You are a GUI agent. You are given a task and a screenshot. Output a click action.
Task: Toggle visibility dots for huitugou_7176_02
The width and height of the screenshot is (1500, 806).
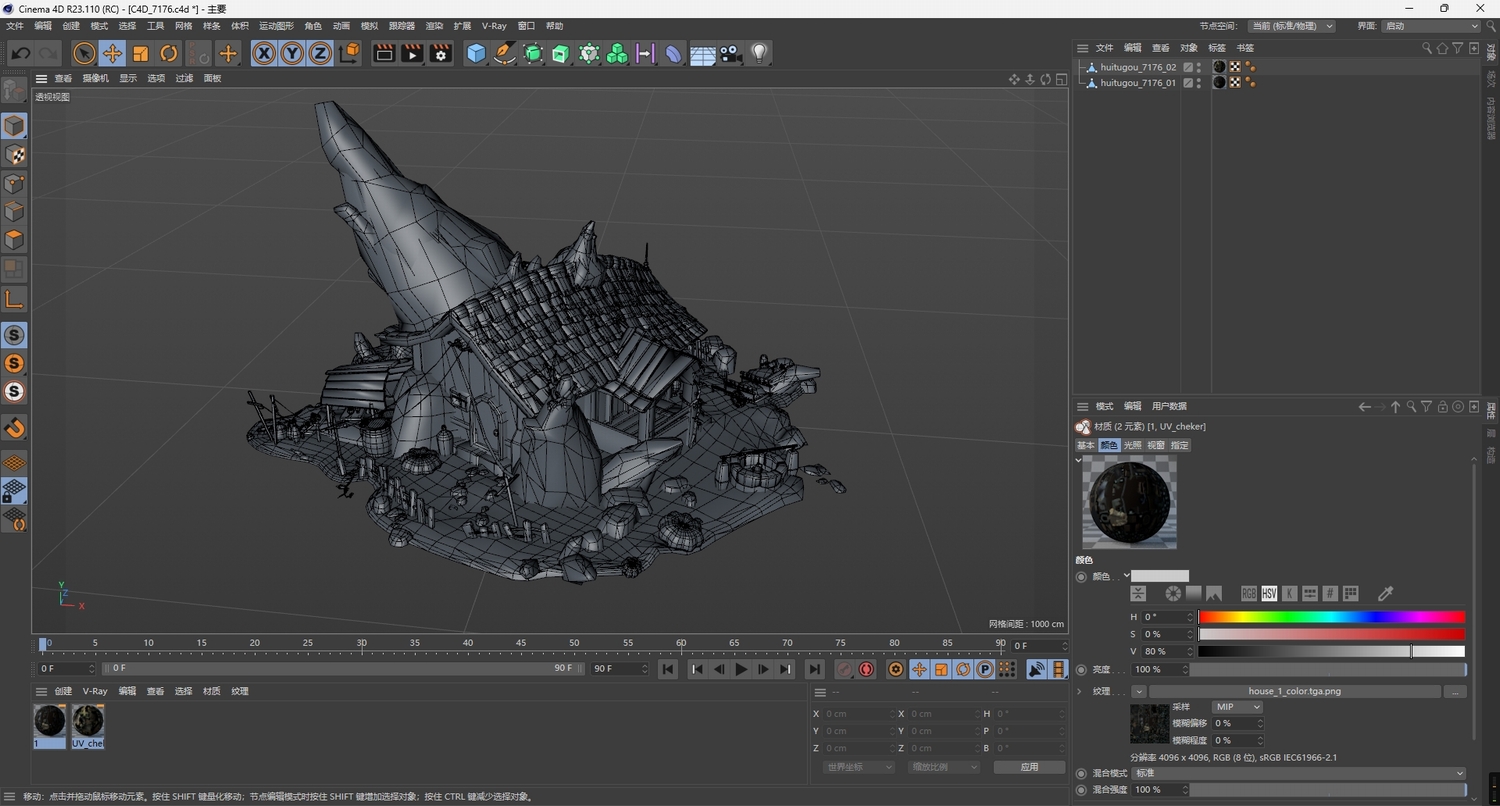click(1199, 67)
